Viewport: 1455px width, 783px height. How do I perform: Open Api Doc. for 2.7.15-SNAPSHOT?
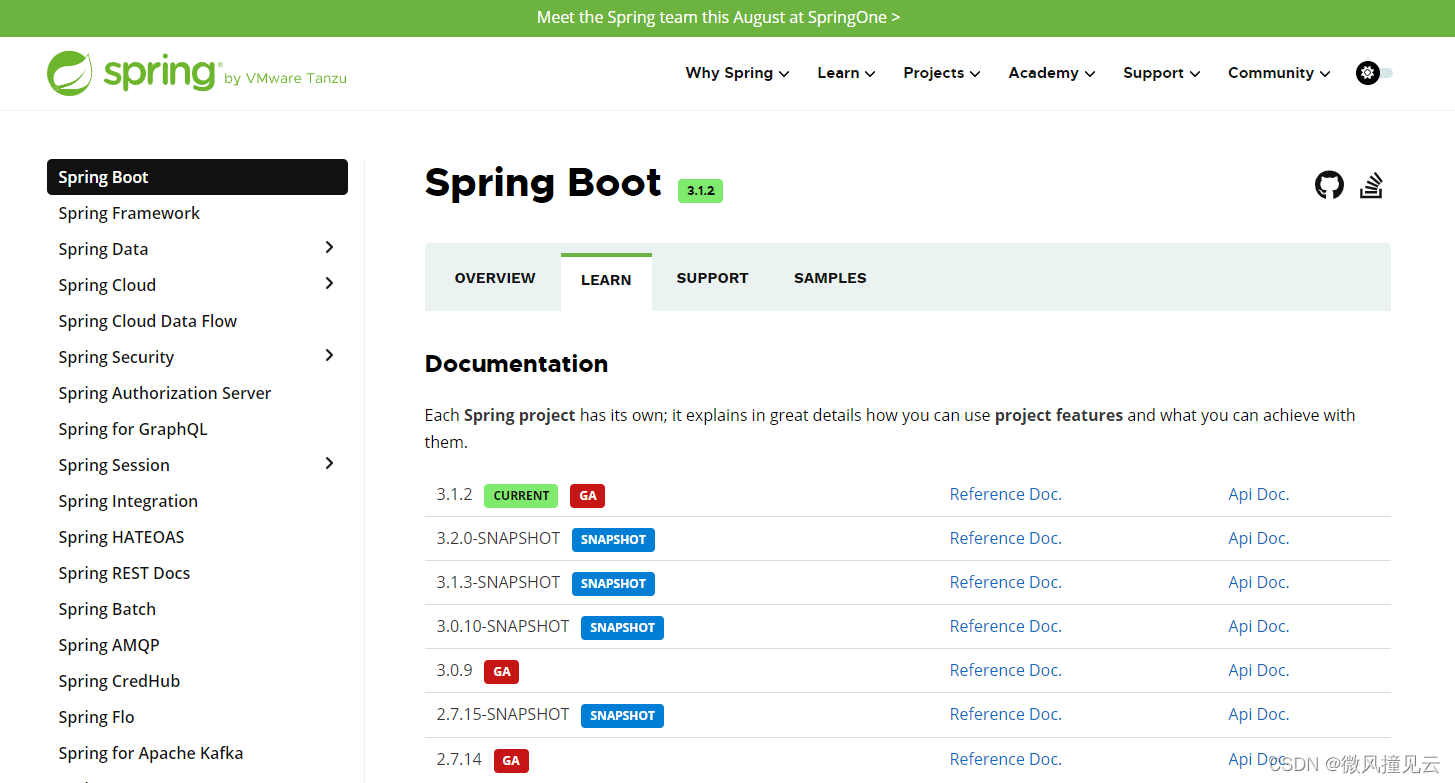click(1258, 714)
